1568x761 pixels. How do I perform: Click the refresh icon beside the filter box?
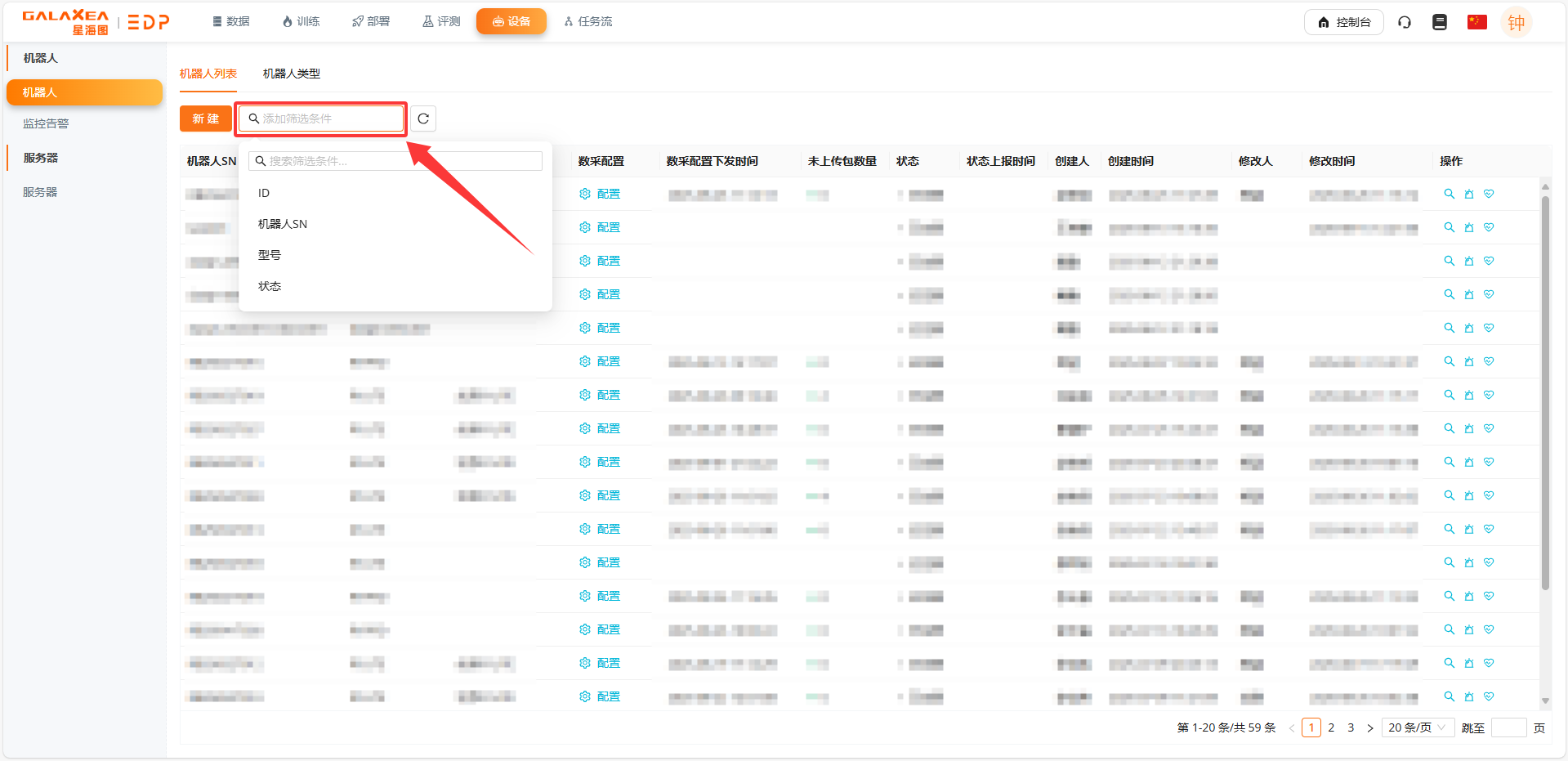click(423, 119)
